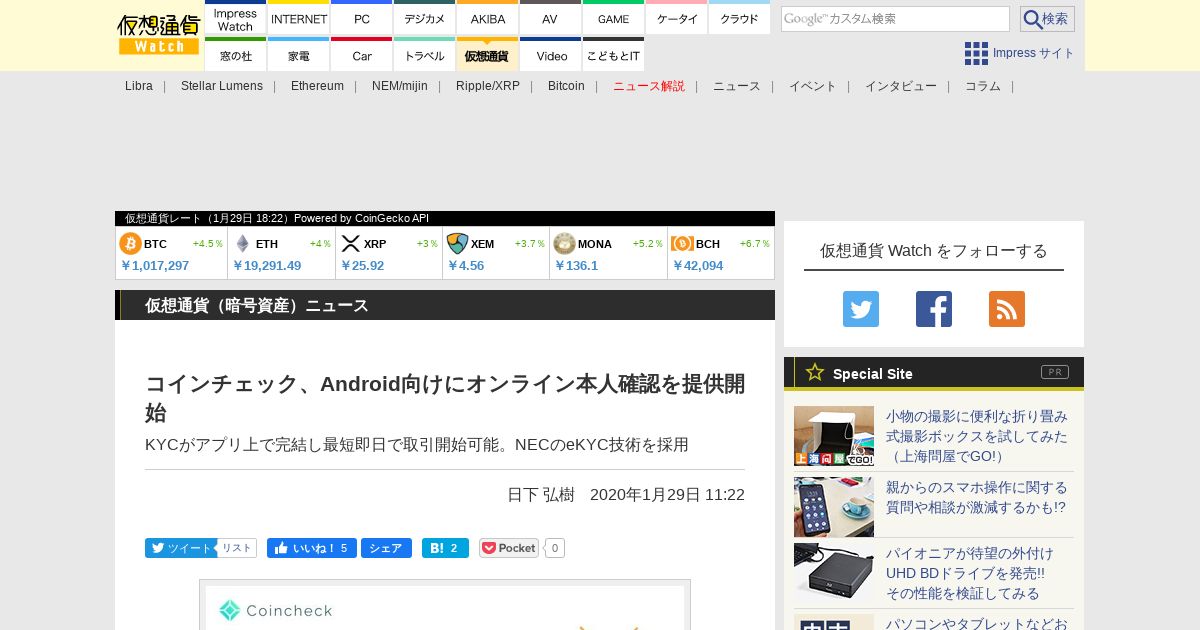Screen dimensions: 1200x630
Task: Click the author name 日下 弘樹
Action: click(541, 495)
